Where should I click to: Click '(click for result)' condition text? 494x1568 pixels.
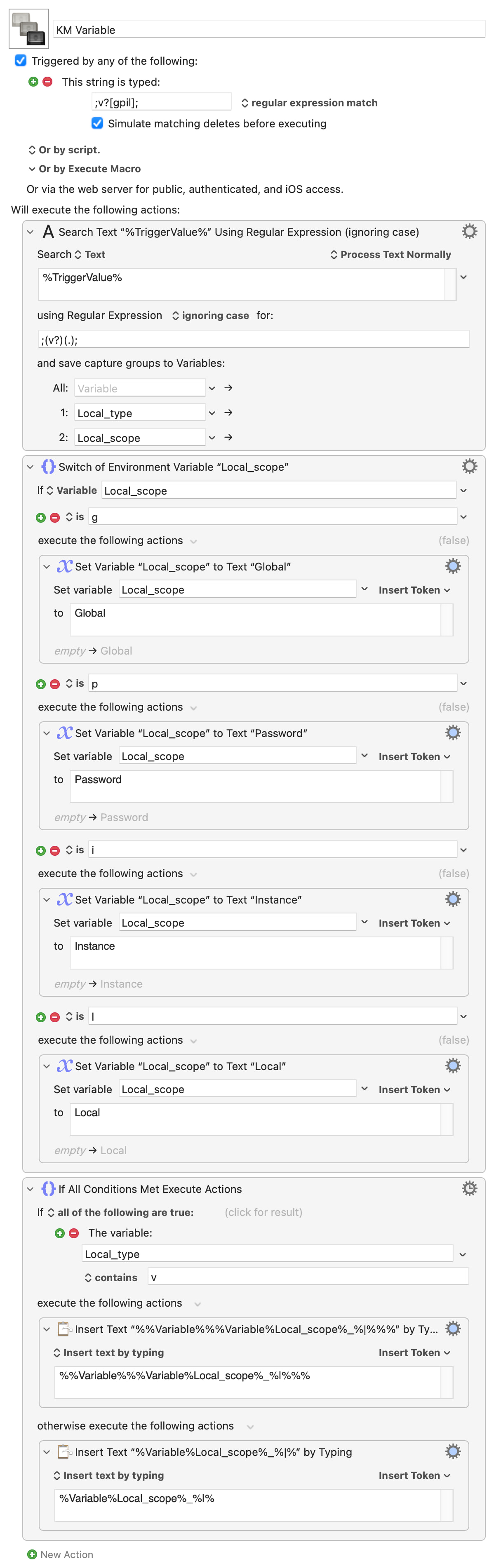point(263,1212)
